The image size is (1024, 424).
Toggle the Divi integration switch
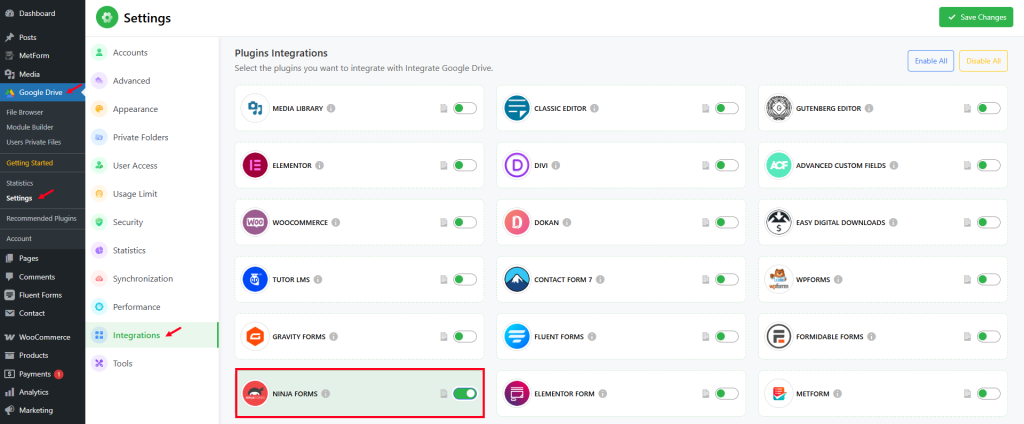pyautogui.click(x=727, y=165)
